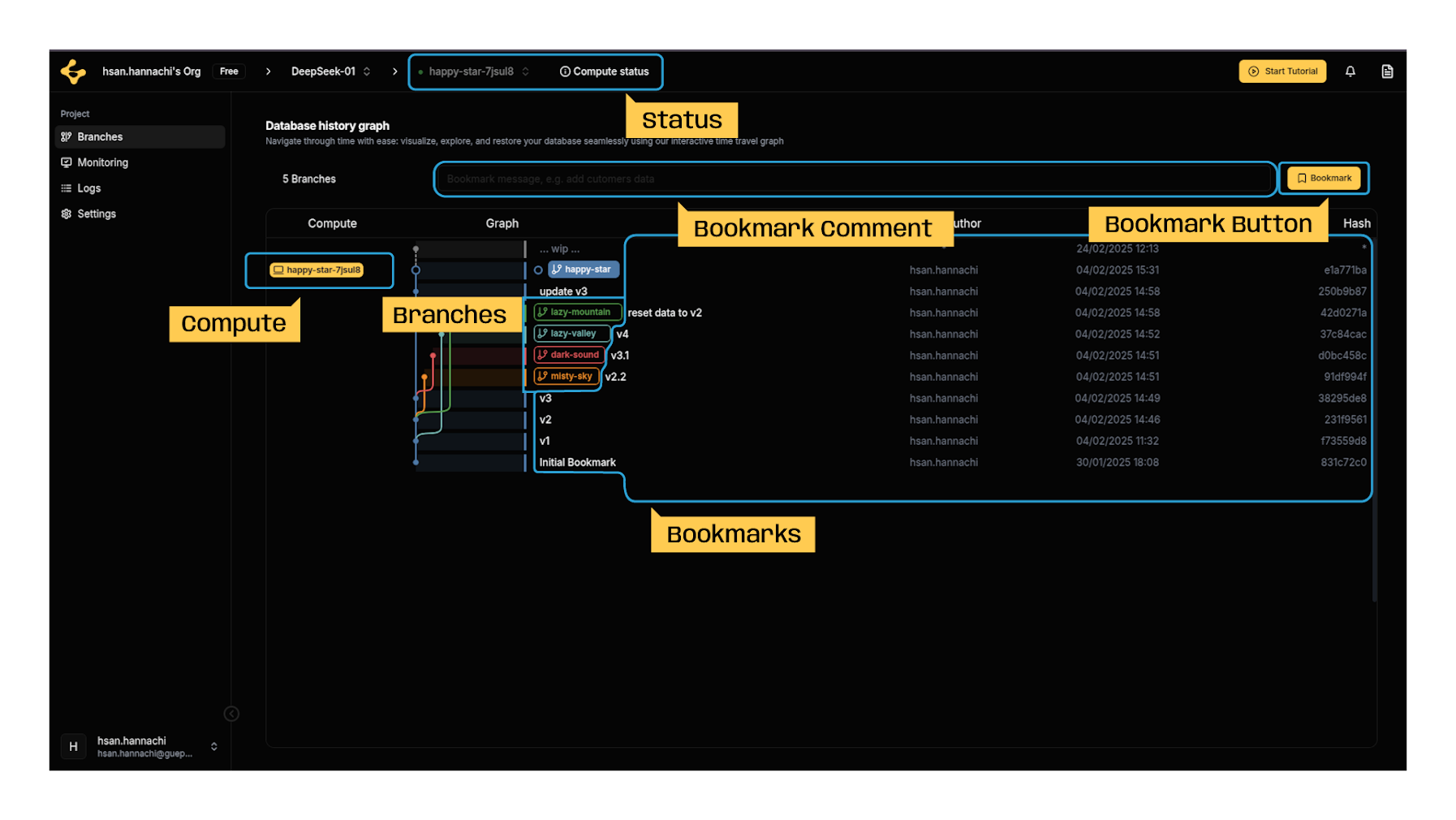This screenshot has width=1456, height=820.
Task: Click the yellow Bookmark button
Action: (1324, 179)
